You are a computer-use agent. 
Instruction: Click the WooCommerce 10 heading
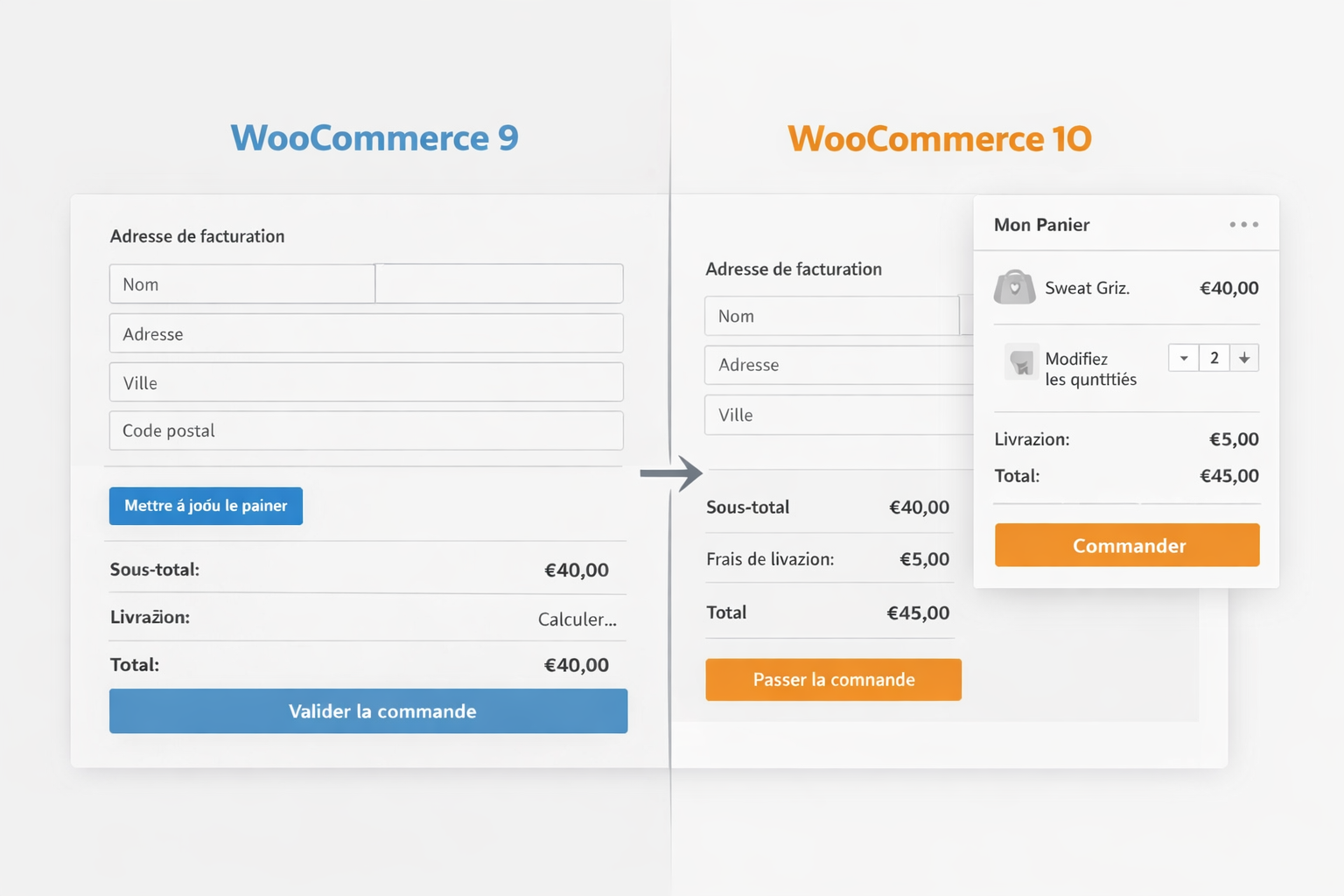tap(938, 138)
